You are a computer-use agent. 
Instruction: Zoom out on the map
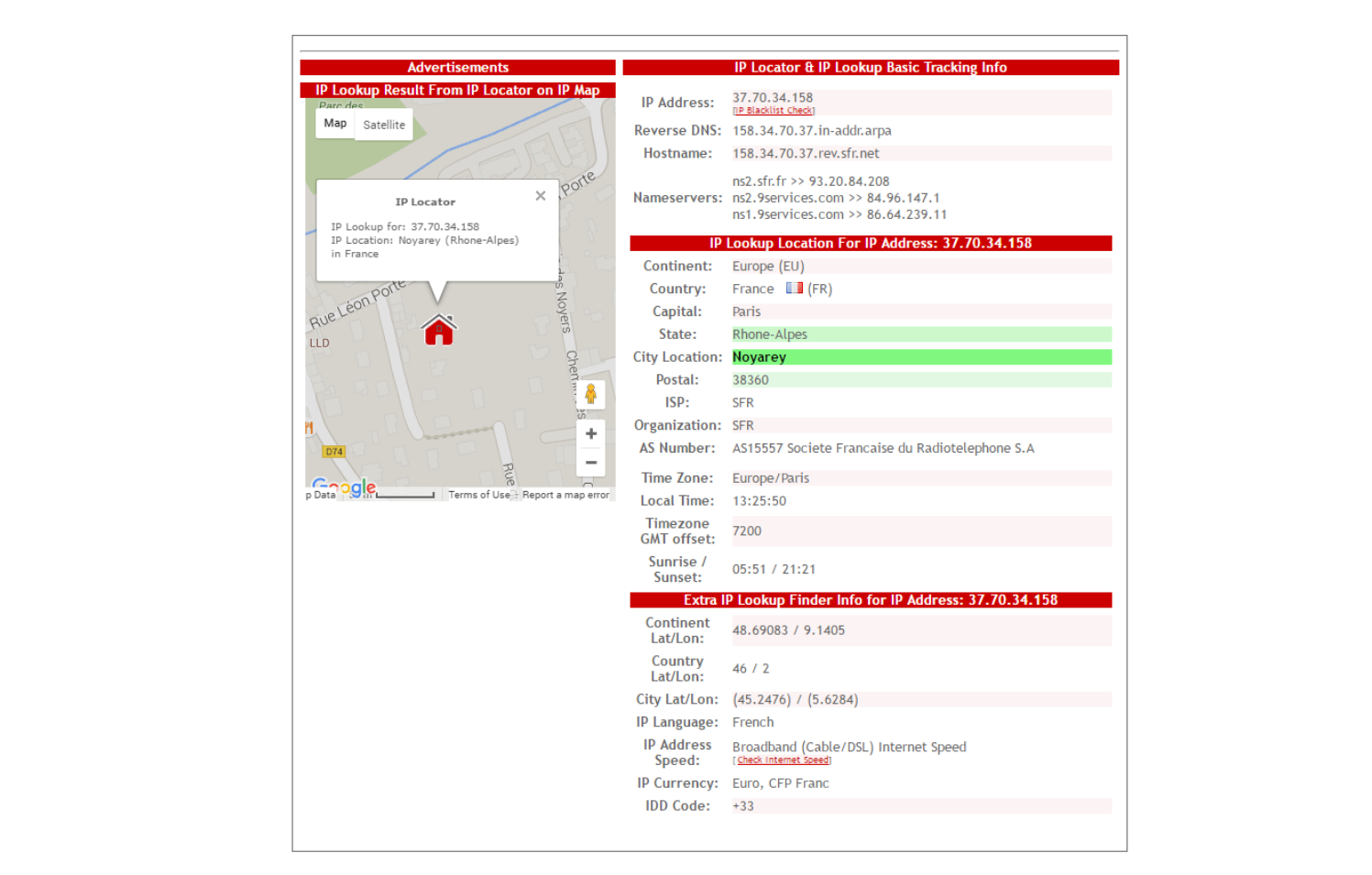[x=591, y=463]
